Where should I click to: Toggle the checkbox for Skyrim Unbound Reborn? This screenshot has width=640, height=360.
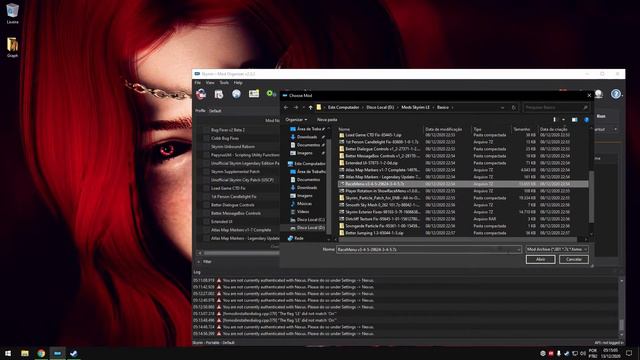pyautogui.click(x=206, y=147)
